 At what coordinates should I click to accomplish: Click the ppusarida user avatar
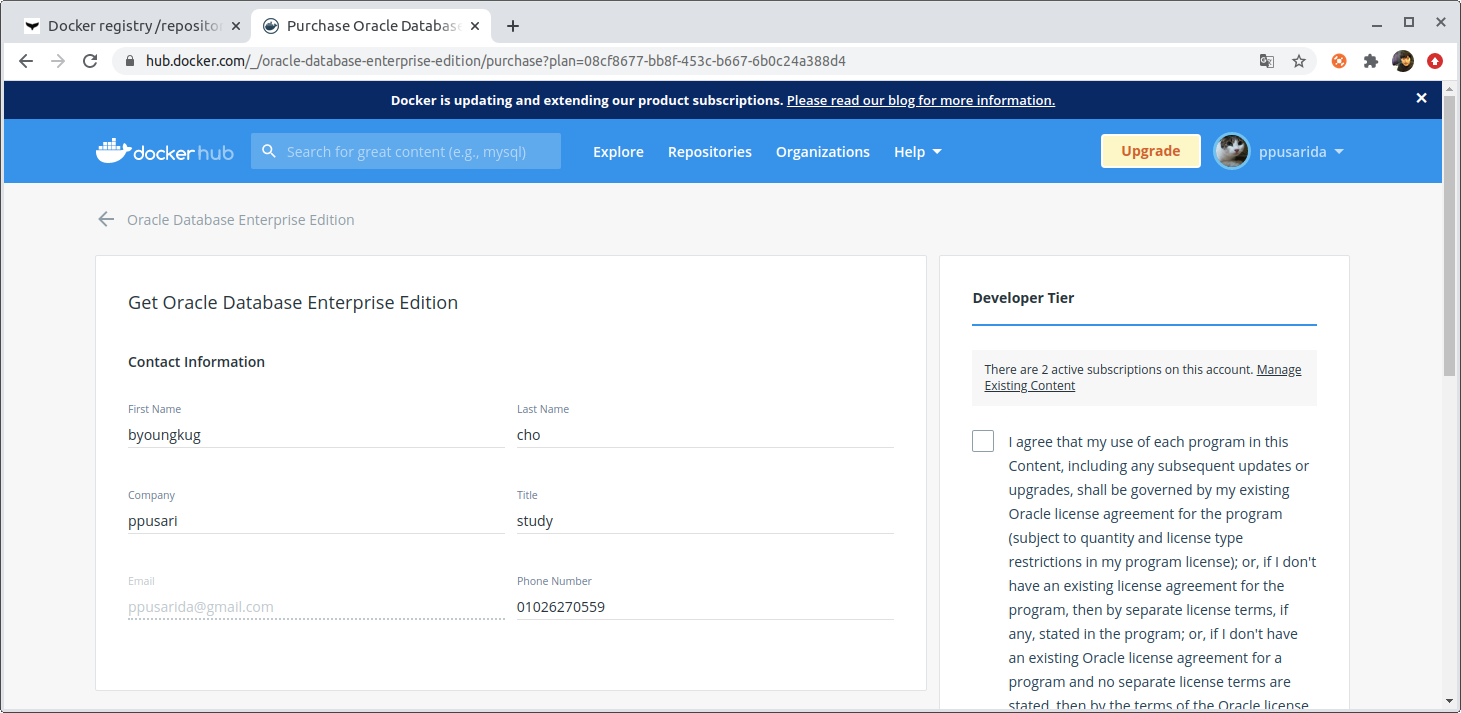[1231, 151]
